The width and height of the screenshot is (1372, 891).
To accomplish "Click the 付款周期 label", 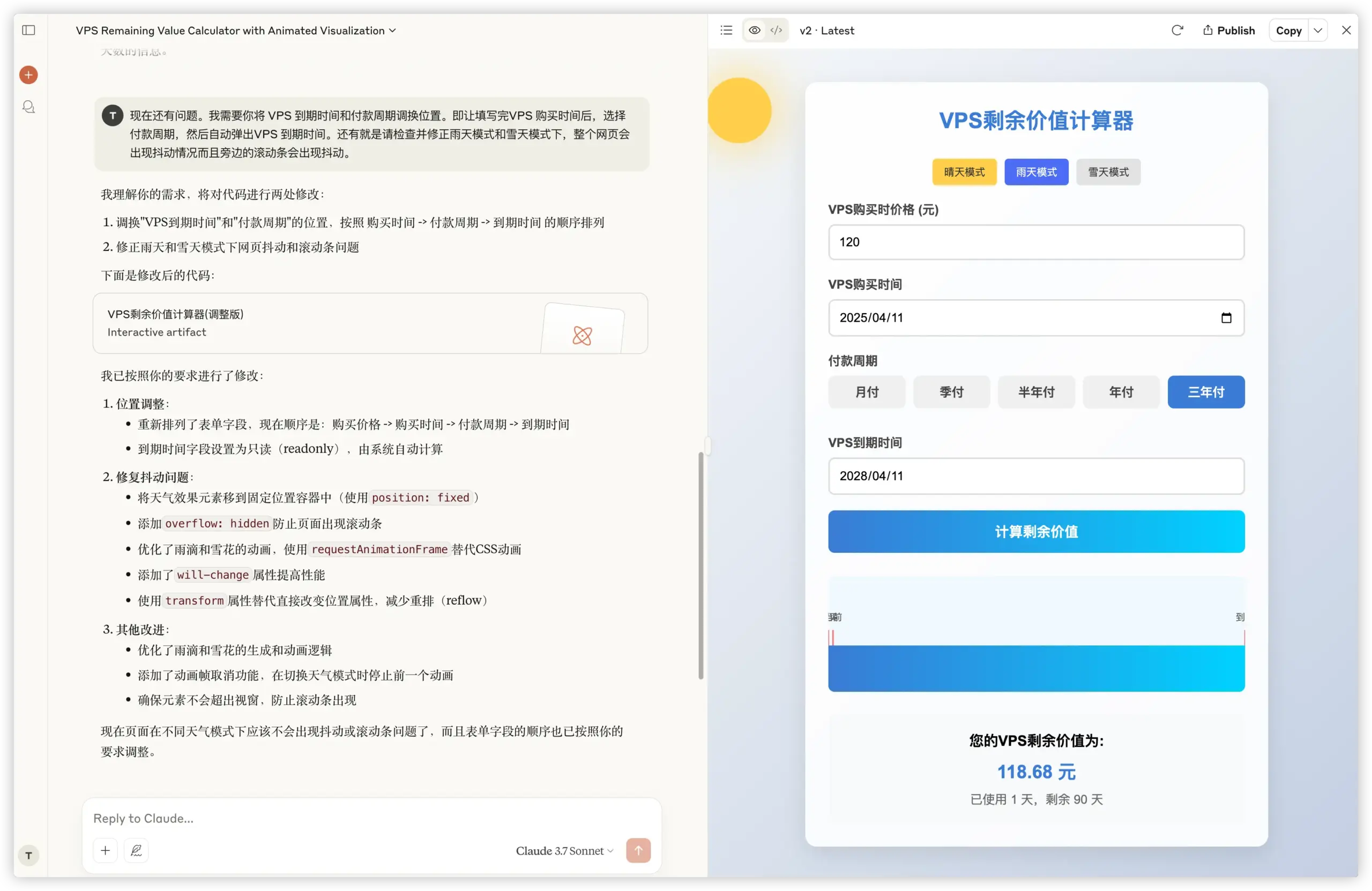I will (853, 361).
